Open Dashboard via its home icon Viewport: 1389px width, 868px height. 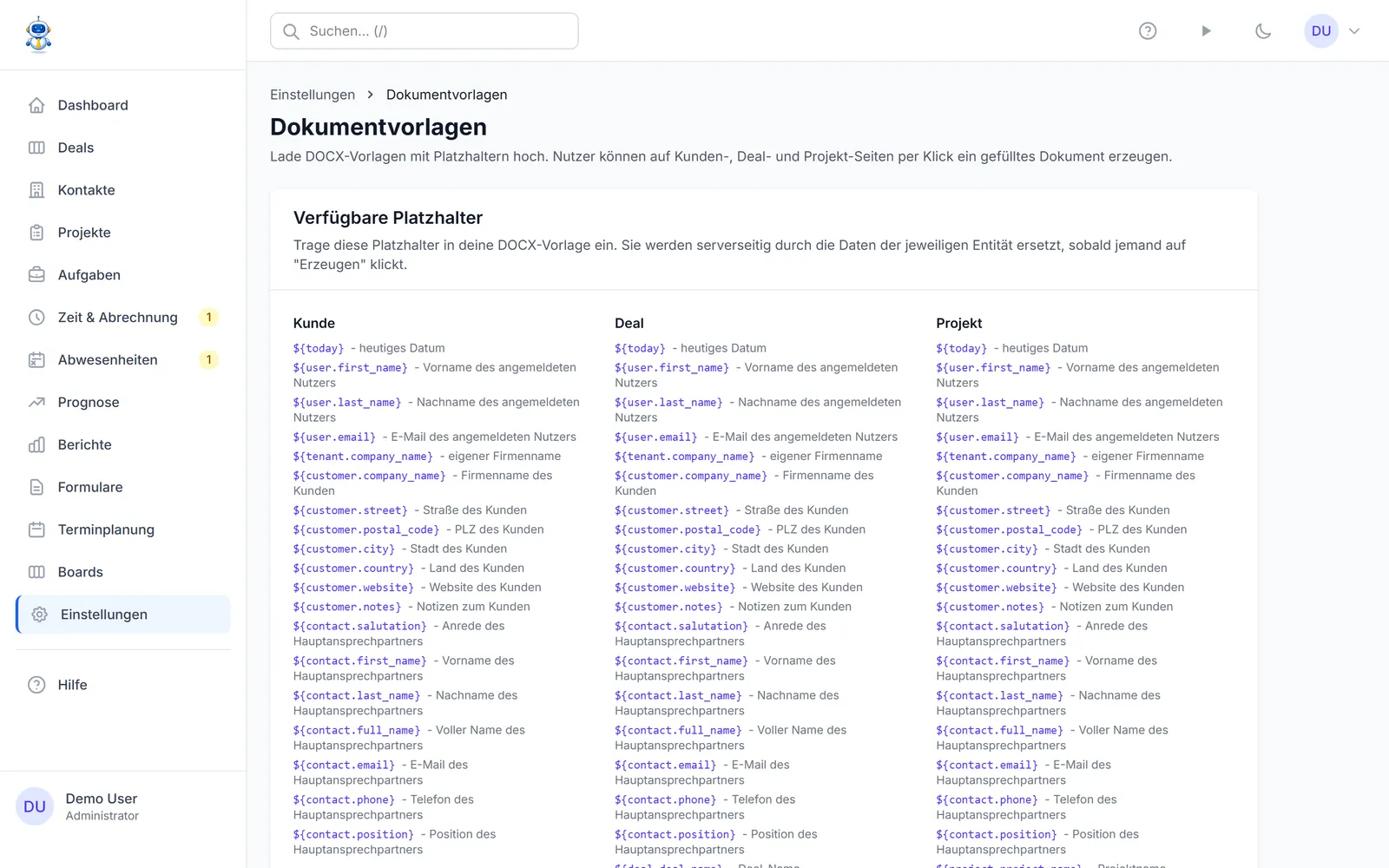(x=36, y=105)
